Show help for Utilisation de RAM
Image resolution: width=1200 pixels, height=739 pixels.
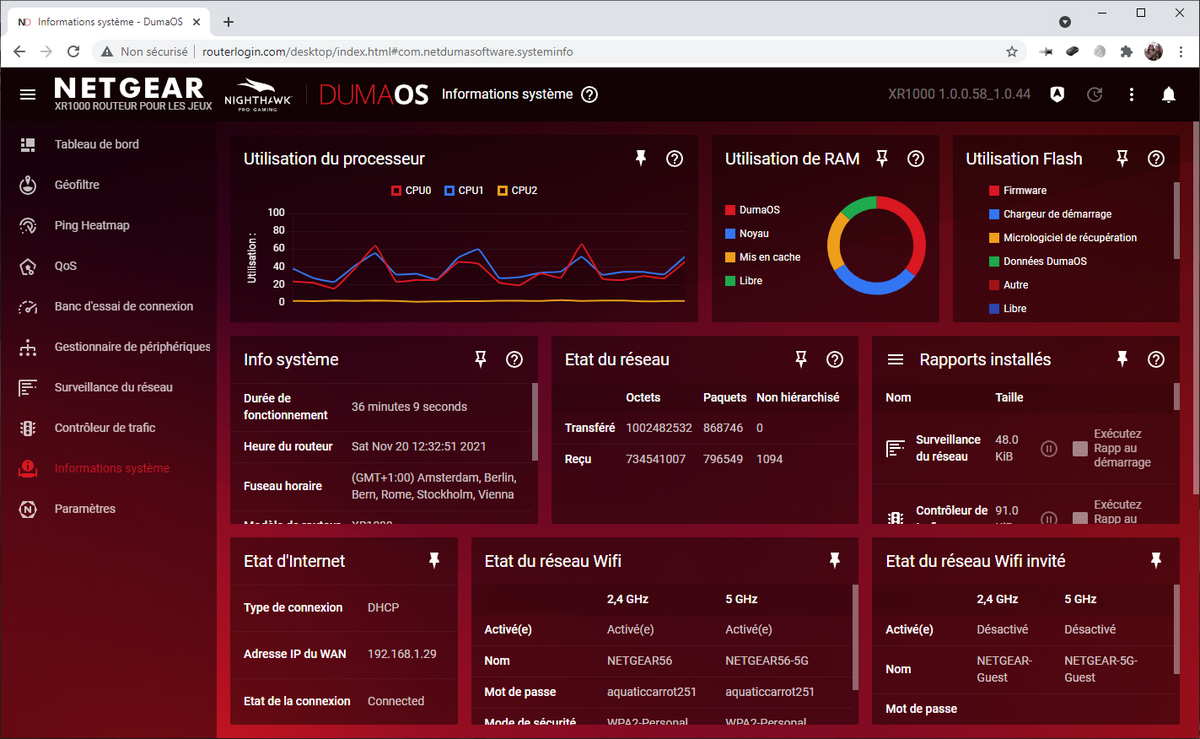(x=916, y=158)
